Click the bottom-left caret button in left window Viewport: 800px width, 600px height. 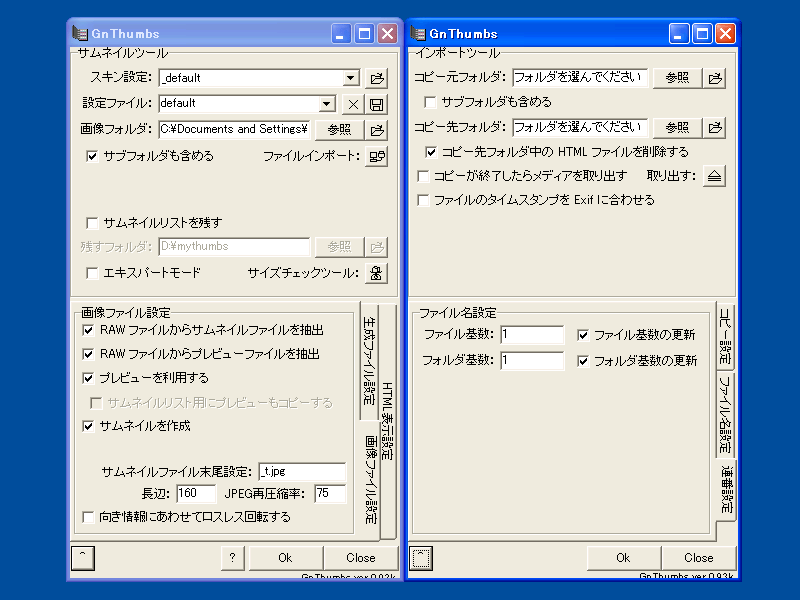pos(83,558)
